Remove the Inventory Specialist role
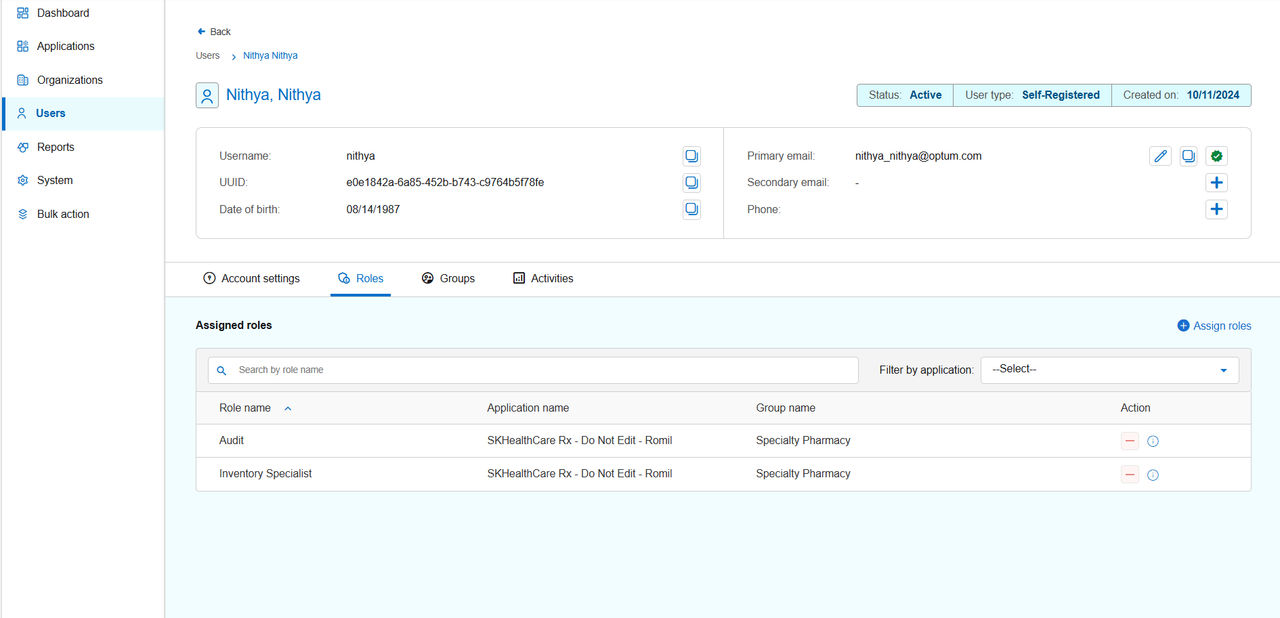The width and height of the screenshot is (1280, 618). point(1130,474)
